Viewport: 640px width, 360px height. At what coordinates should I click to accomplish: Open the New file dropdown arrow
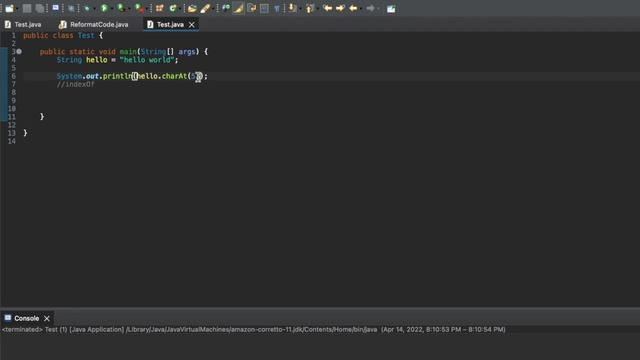[x=18, y=9]
